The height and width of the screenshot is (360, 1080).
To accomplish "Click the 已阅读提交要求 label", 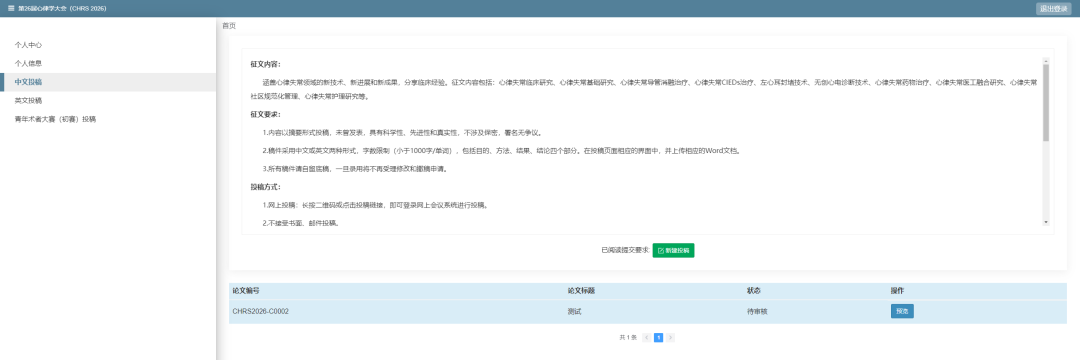I will 625,251.
